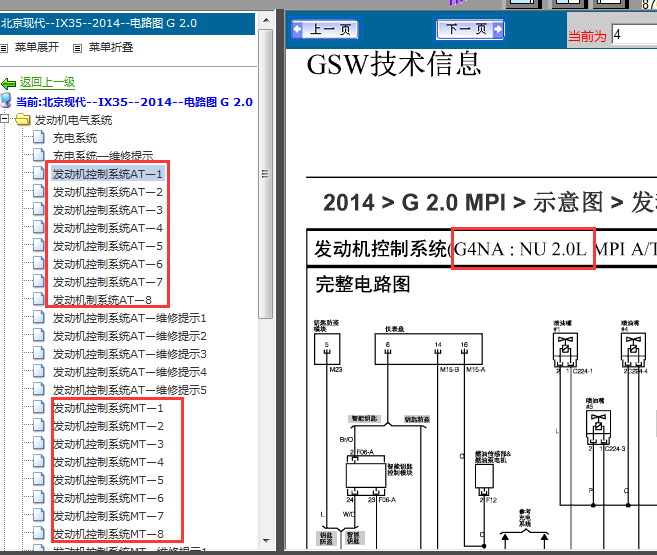Viewport: 657px width, 555px height.
Task: Collapse the 发动机电气系统 folder node
Action: pos(5,119)
